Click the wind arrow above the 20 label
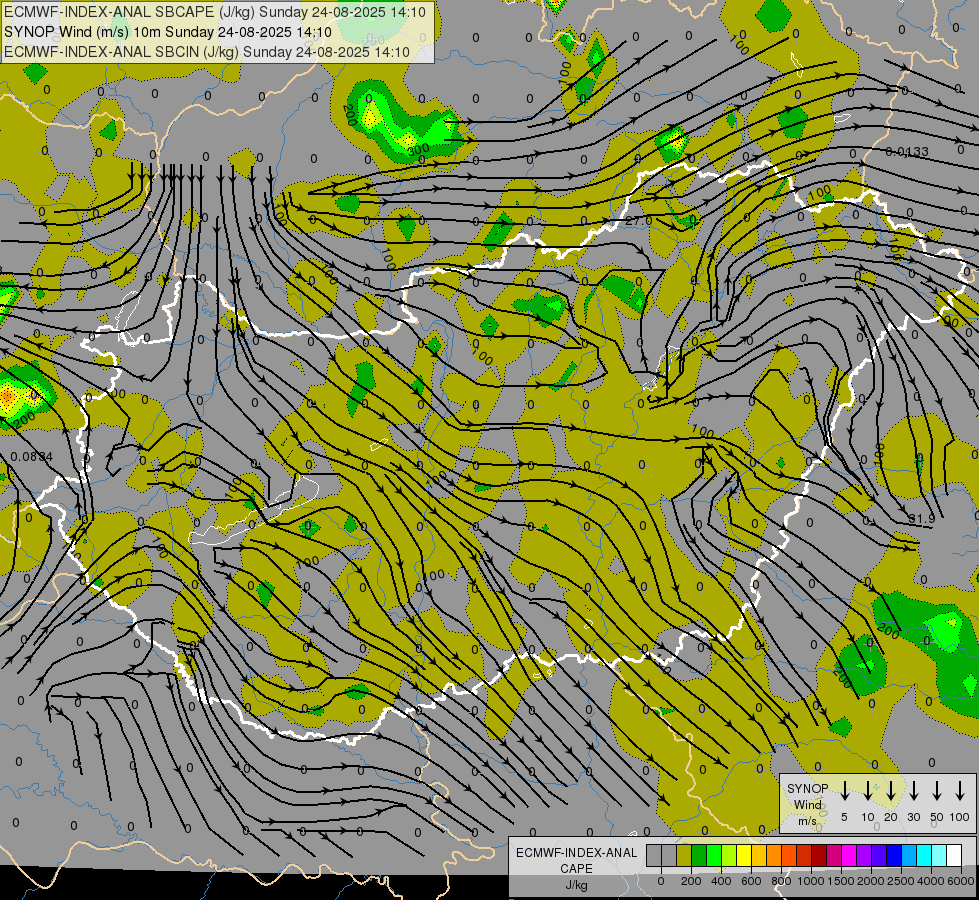This screenshot has height=900, width=979. [x=890, y=791]
